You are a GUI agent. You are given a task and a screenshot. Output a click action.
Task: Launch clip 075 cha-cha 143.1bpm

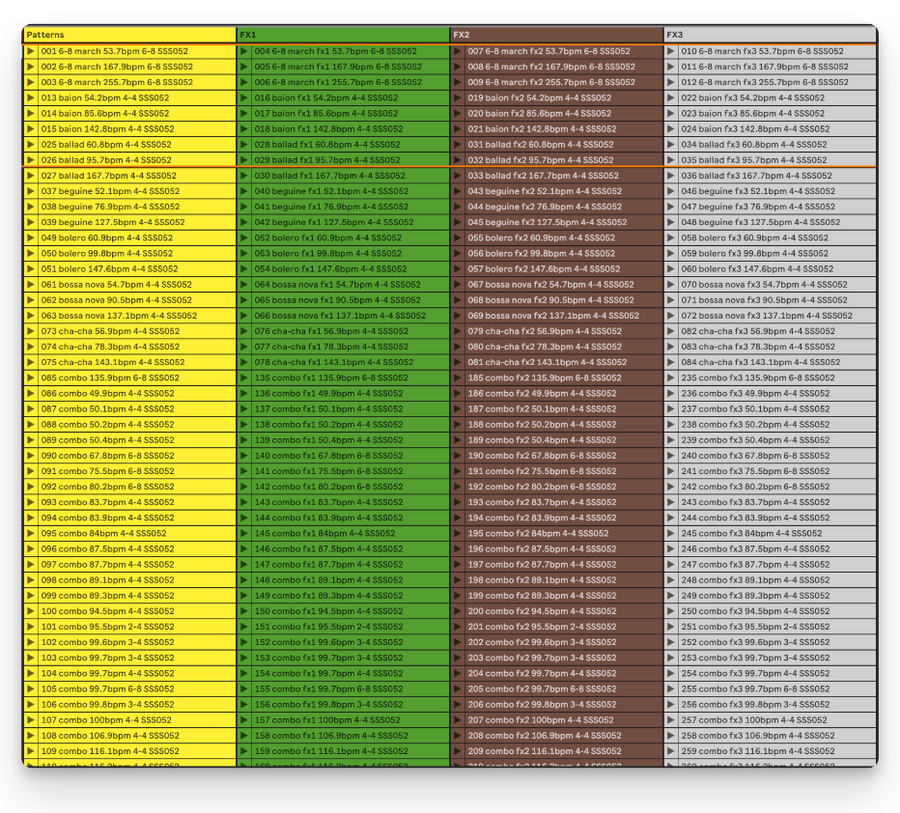click(x=30, y=362)
